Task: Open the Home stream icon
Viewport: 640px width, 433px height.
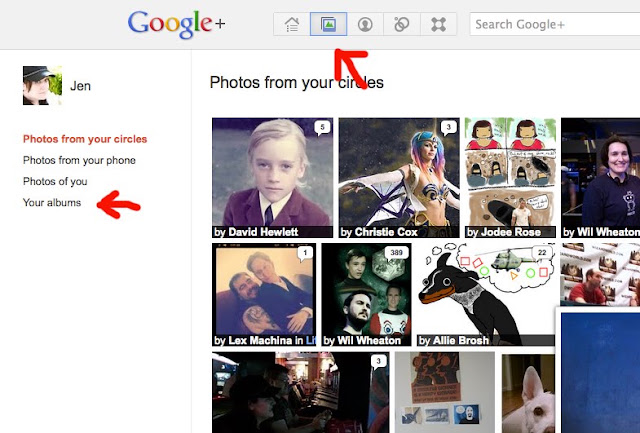Action: (x=291, y=24)
